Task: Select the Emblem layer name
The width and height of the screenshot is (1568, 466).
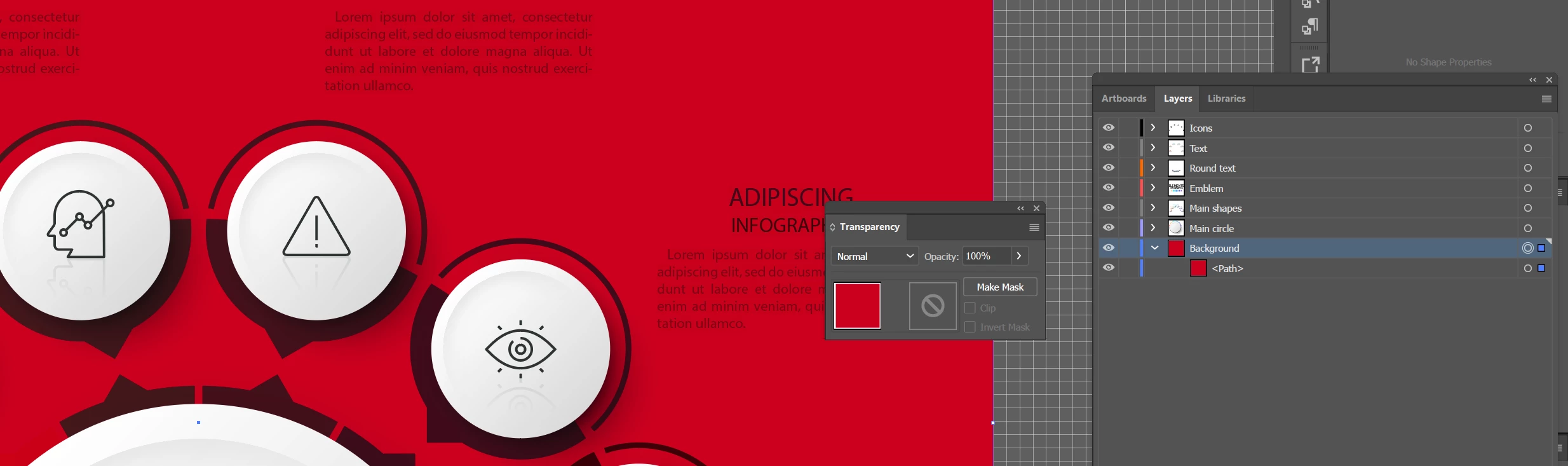Action: pyautogui.click(x=1206, y=188)
